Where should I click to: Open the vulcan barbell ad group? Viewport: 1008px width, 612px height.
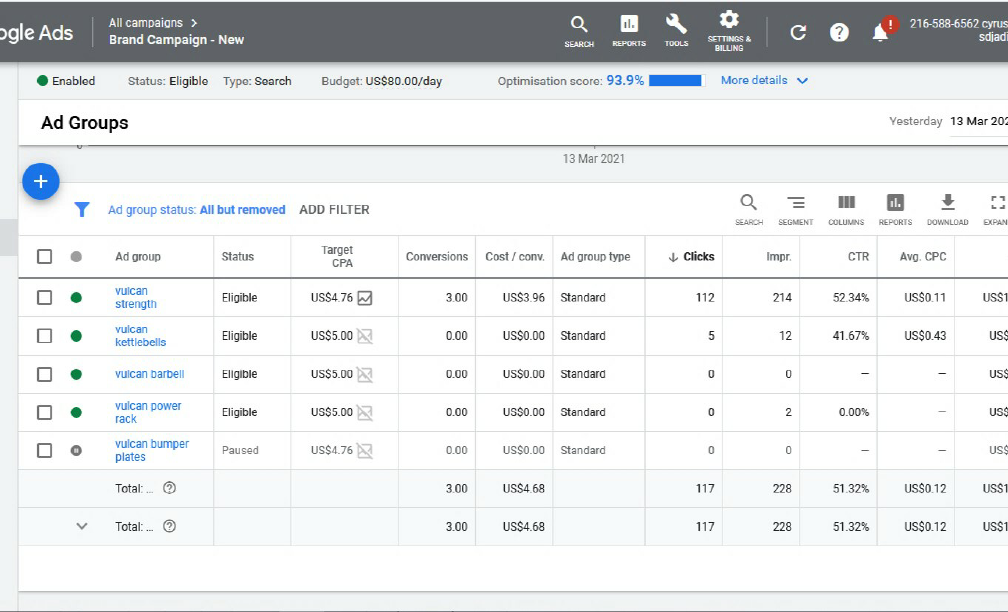(x=150, y=374)
